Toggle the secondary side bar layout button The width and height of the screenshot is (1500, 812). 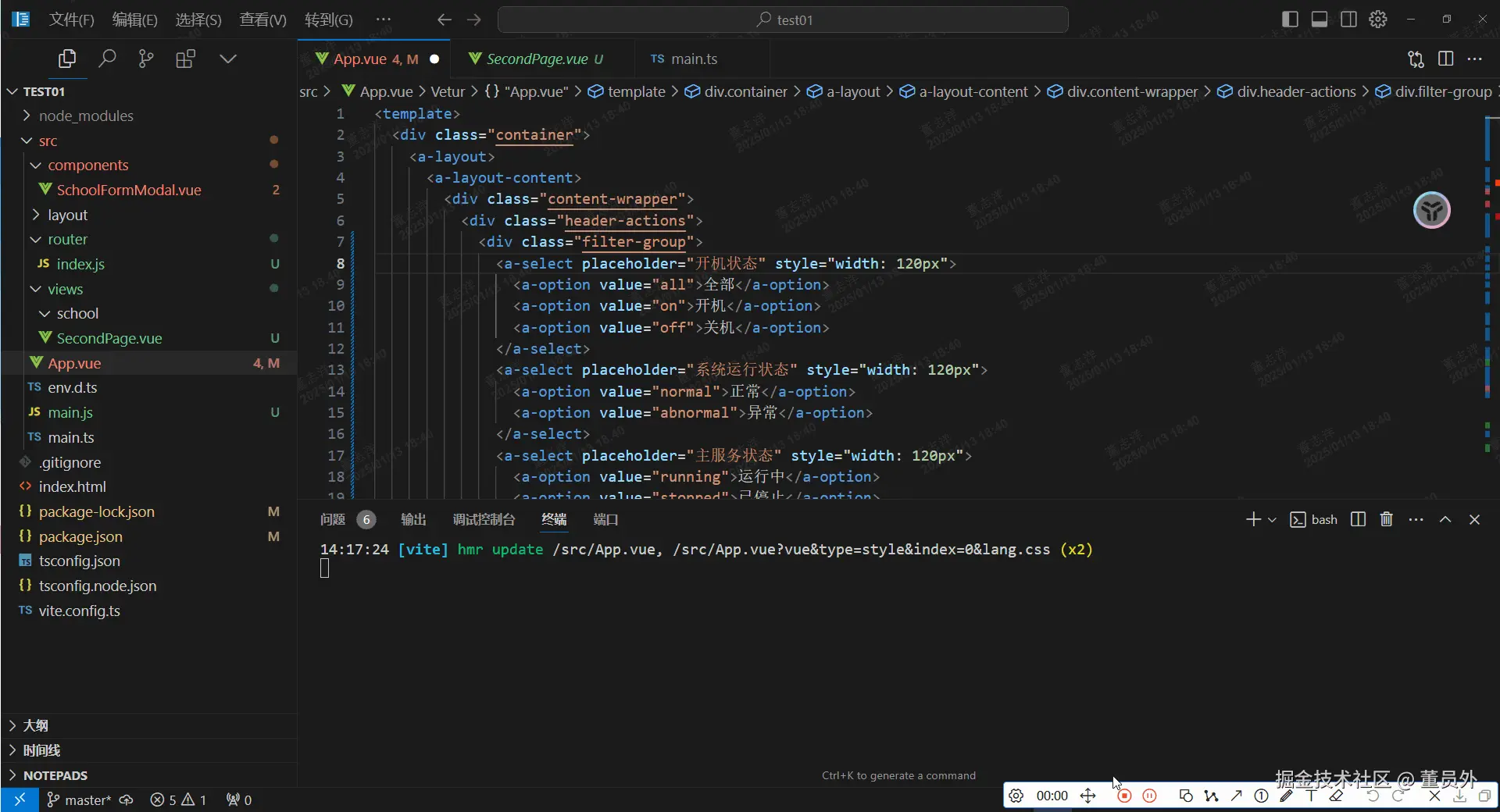[1348, 20]
